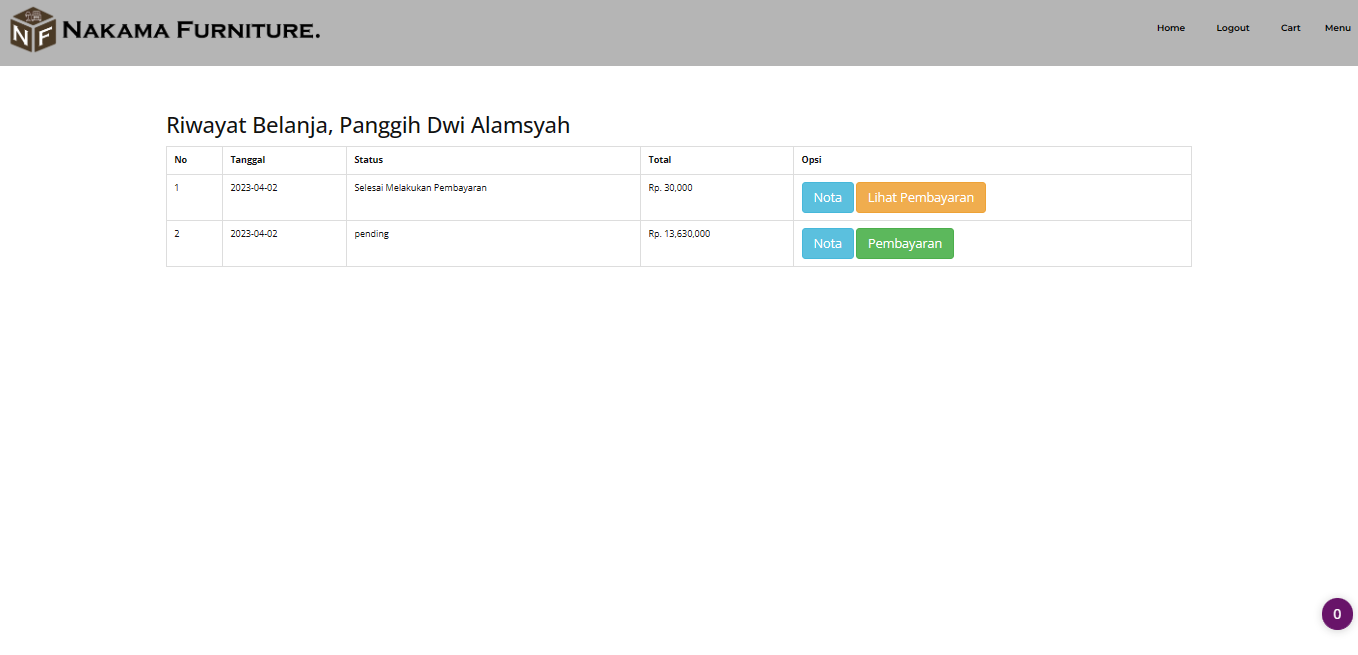Open the Menu navigation item
The height and width of the screenshot is (655, 1358).
pos(1337,27)
